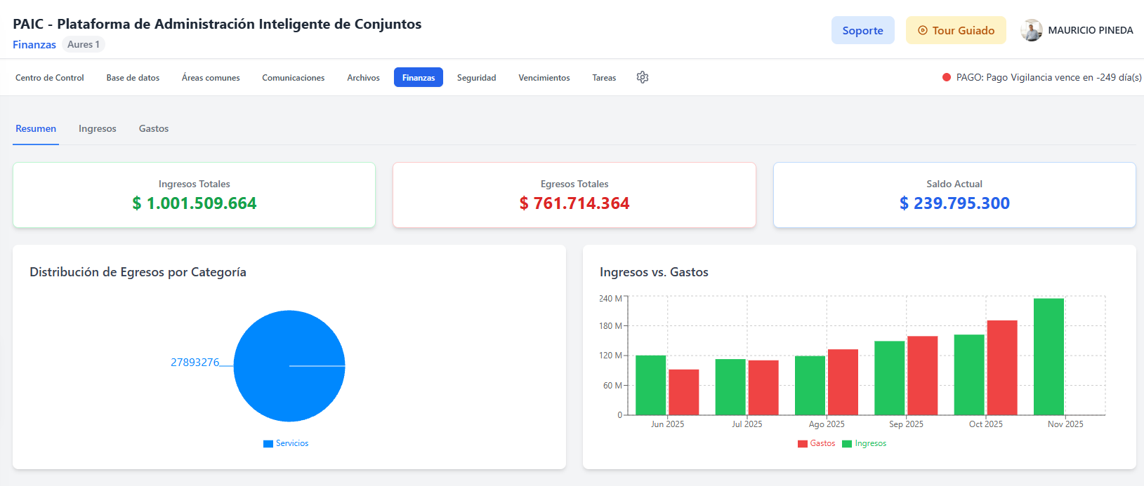Click the Jun 2025 red Gastos bar
The height and width of the screenshot is (486, 1144).
point(684,392)
